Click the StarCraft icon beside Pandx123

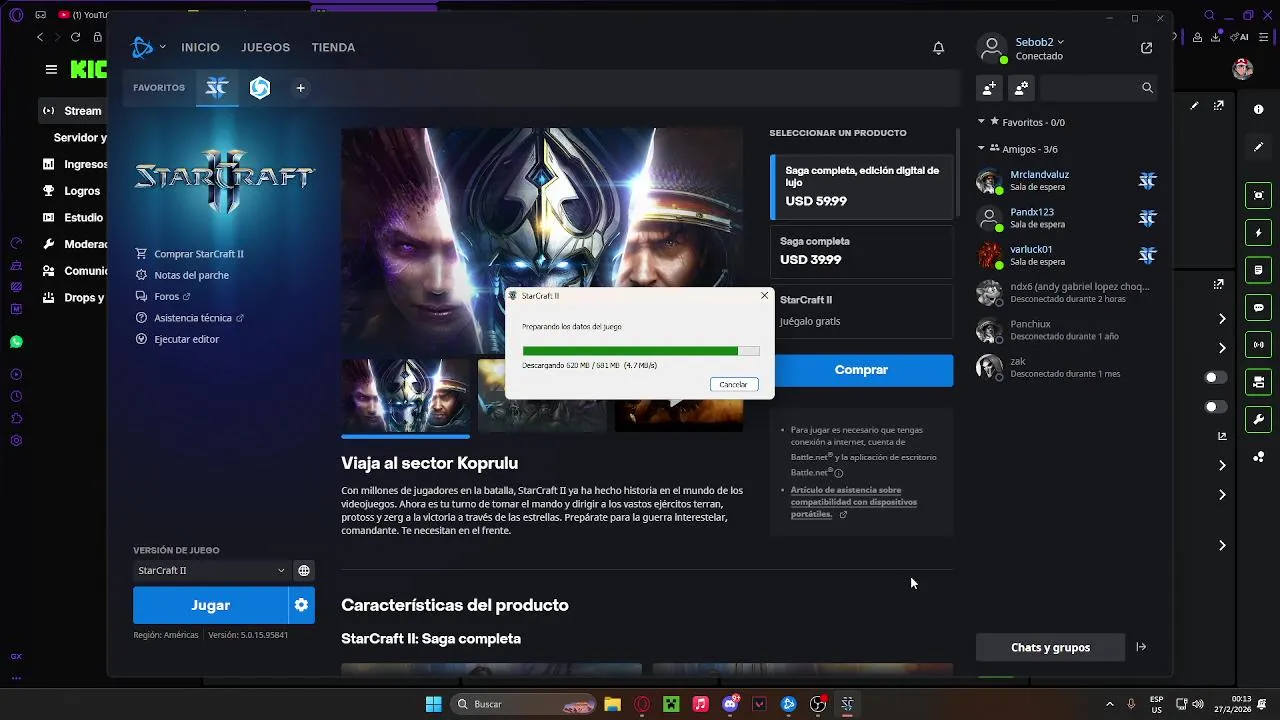tap(1147, 218)
